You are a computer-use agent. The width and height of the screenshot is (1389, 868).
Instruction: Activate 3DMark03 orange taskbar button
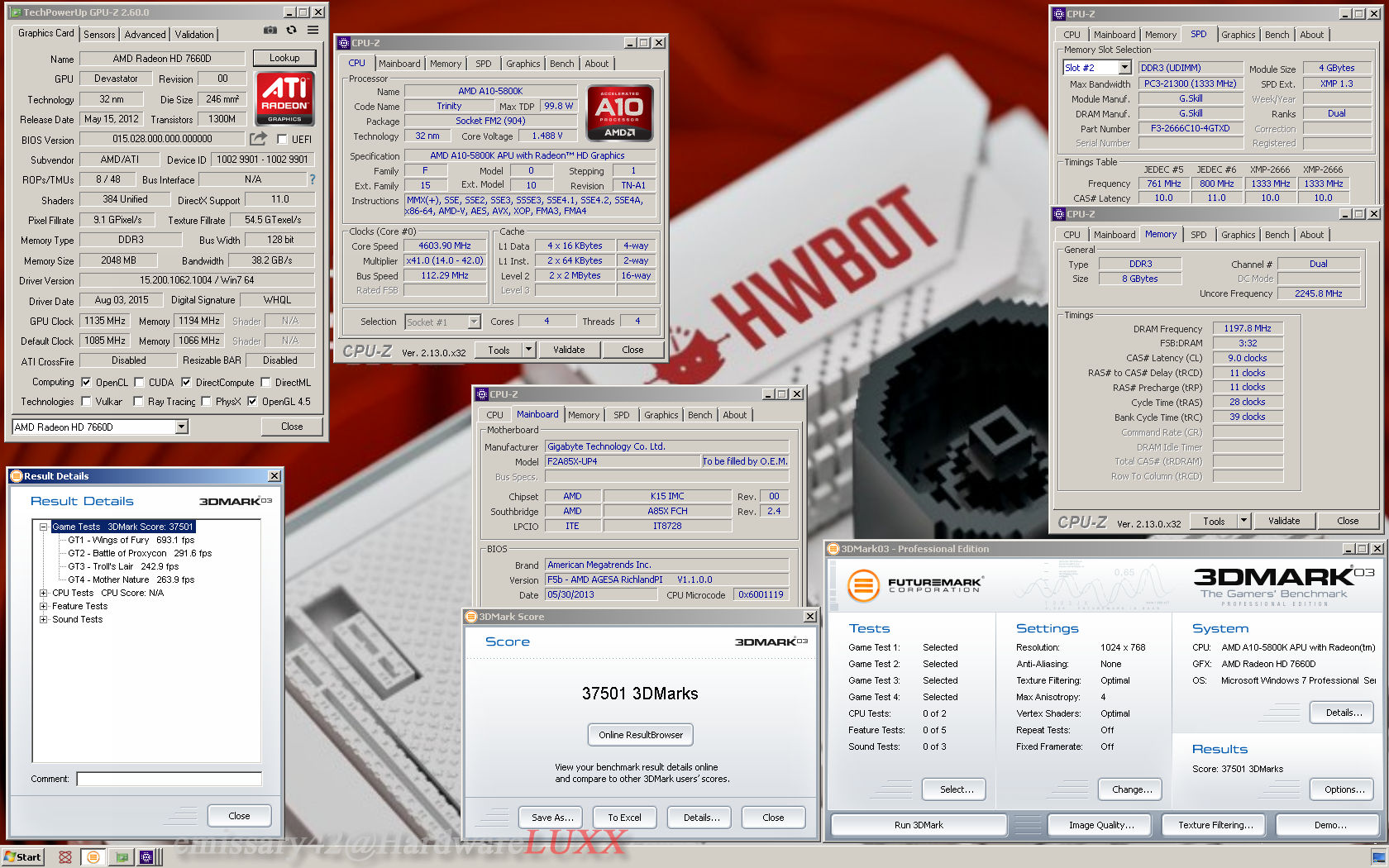[93, 857]
